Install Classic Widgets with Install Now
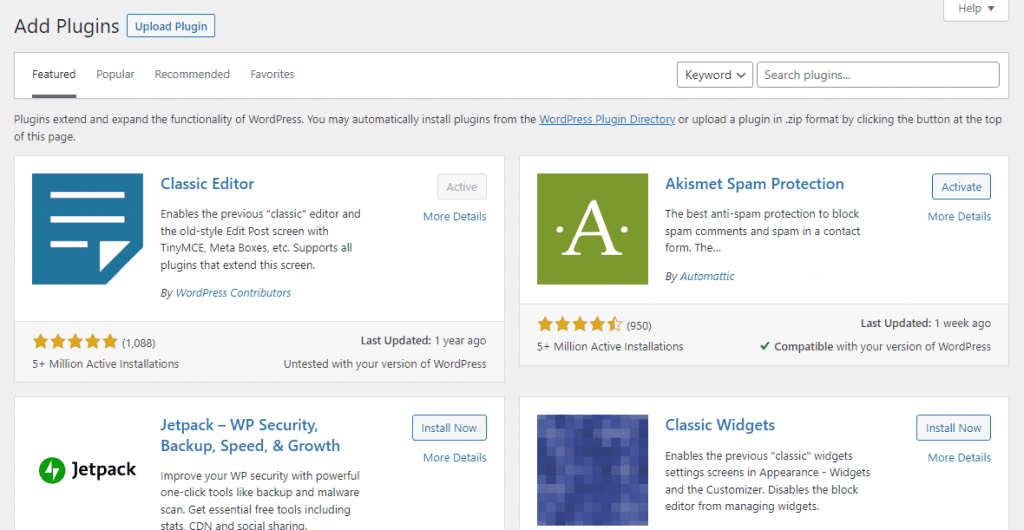The height and width of the screenshot is (530, 1024). [953, 428]
